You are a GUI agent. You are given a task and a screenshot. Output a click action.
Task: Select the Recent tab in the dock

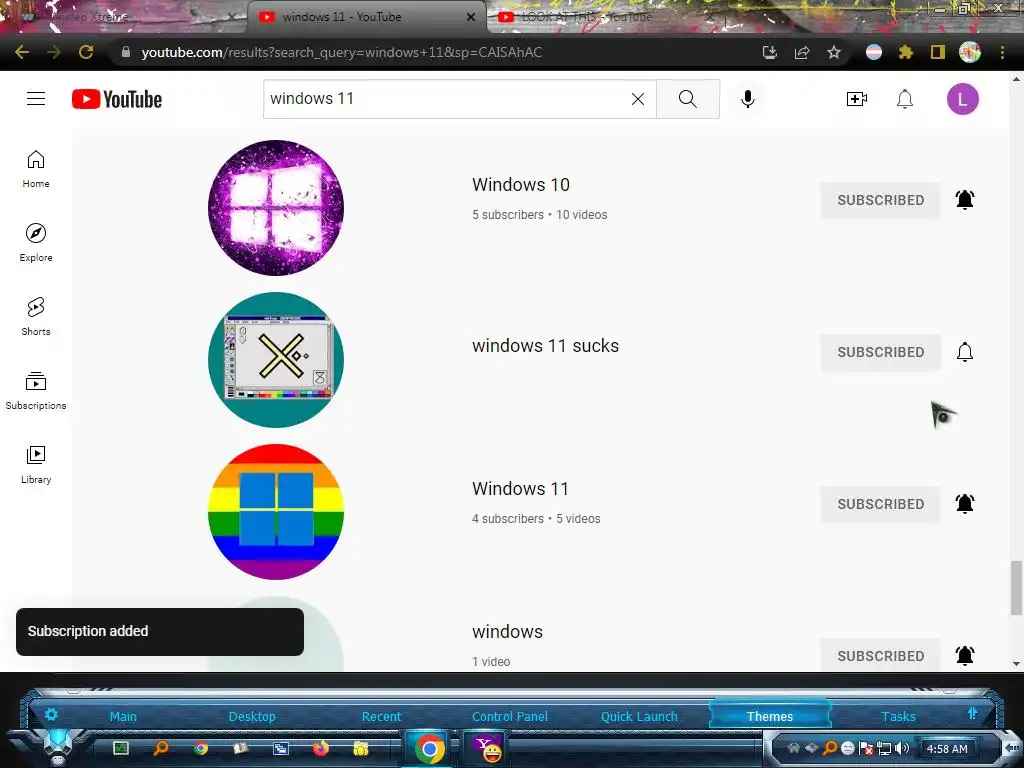[381, 716]
